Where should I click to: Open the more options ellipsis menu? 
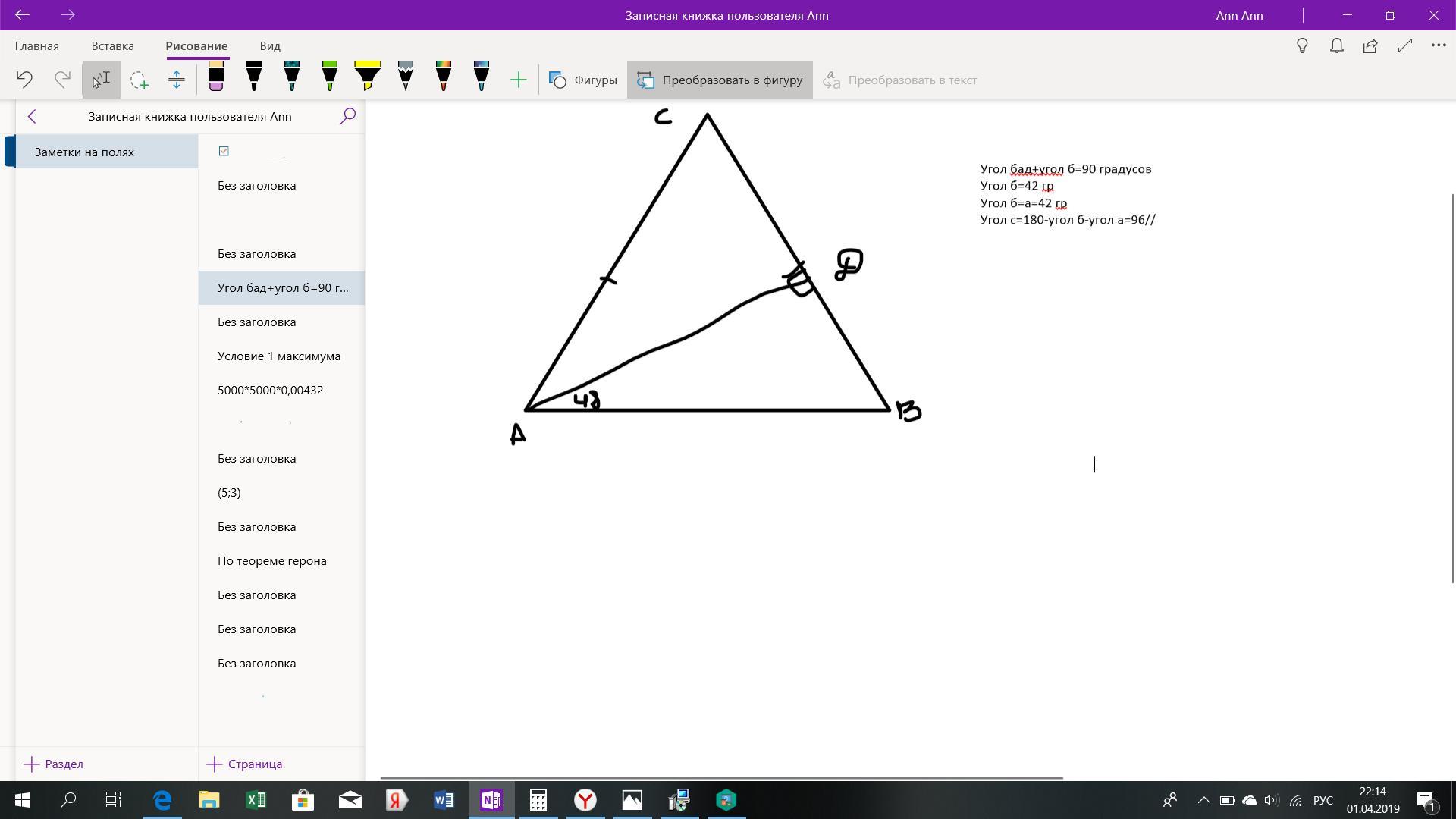[1438, 45]
